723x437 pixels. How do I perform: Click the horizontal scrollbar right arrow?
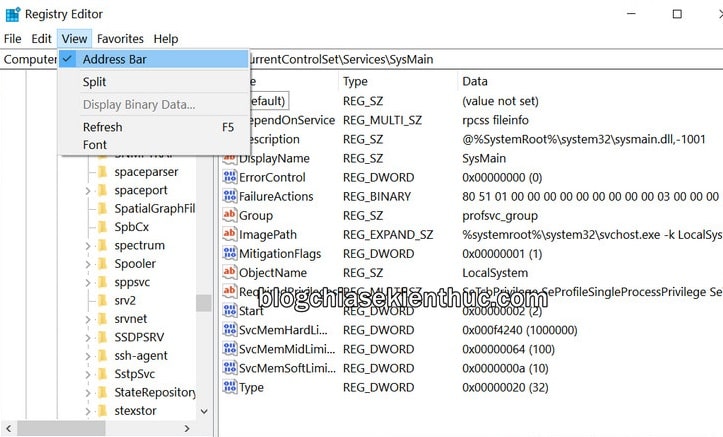pos(187,428)
